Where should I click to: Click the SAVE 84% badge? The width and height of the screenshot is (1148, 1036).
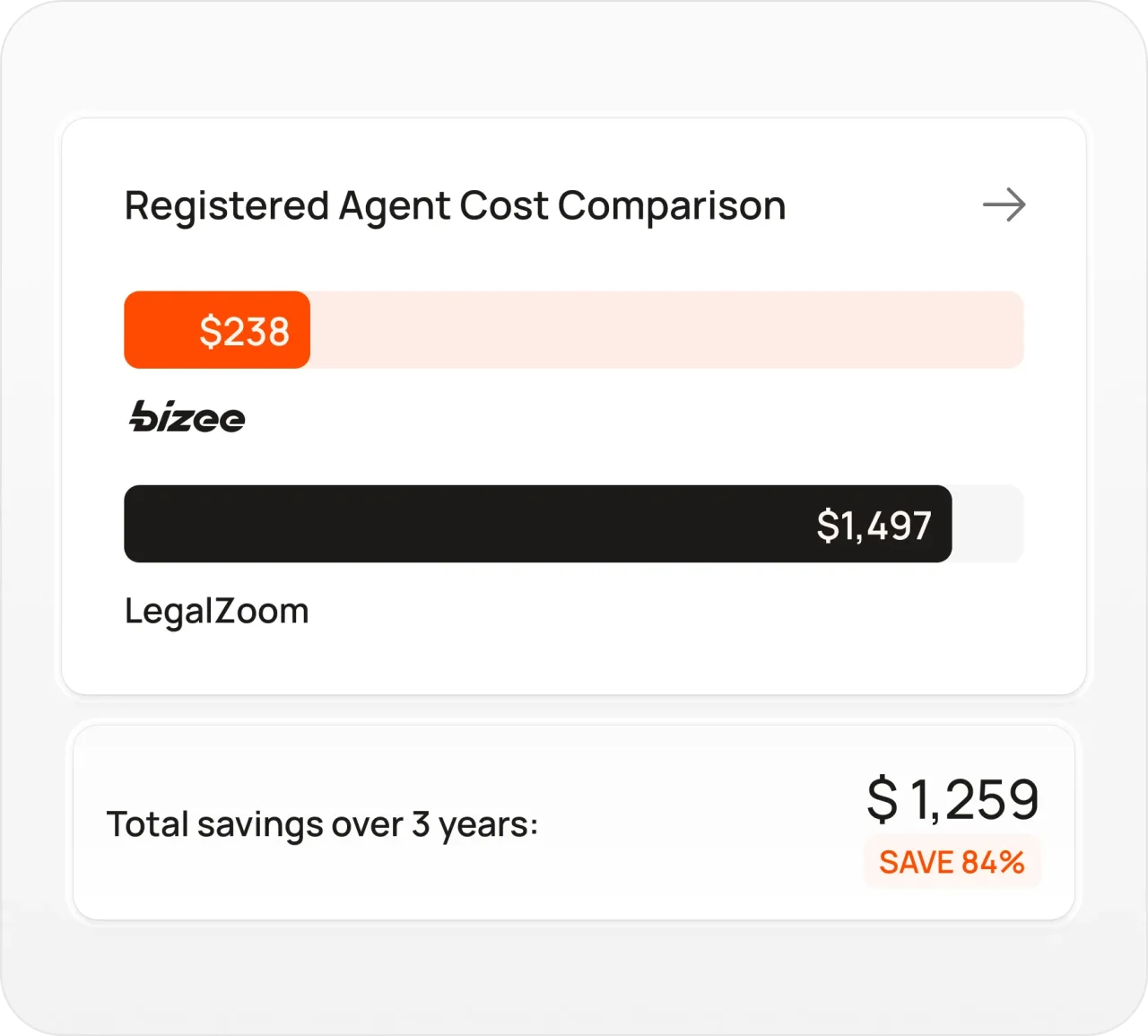tap(952, 862)
